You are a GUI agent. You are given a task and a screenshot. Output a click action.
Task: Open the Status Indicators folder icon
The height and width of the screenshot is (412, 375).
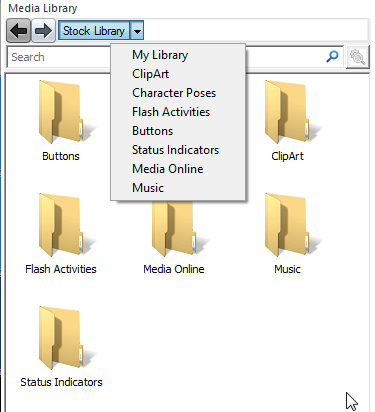(67, 338)
